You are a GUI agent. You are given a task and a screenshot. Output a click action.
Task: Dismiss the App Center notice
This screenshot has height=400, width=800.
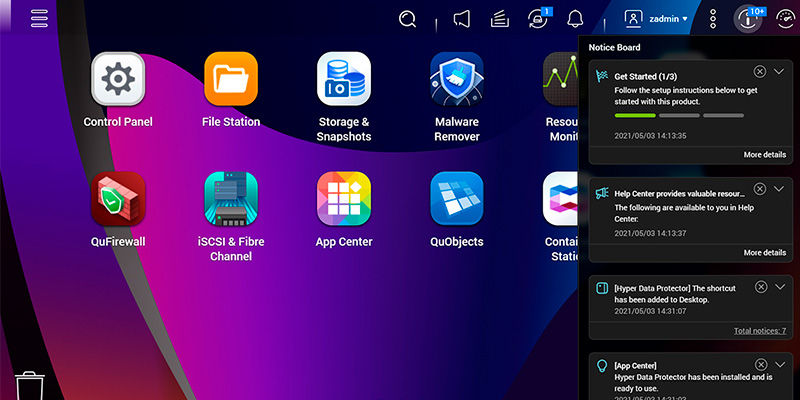point(761,365)
